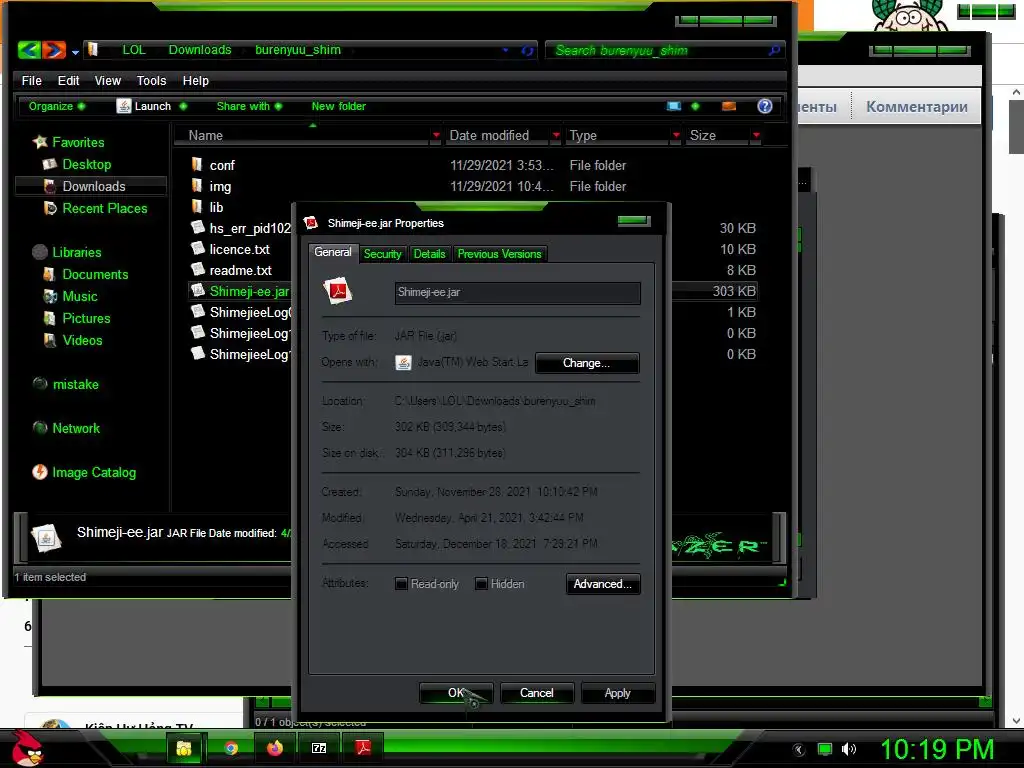Open Music library in sidebar
Screen dimensions: 1024x768
(x=70, y=296)
